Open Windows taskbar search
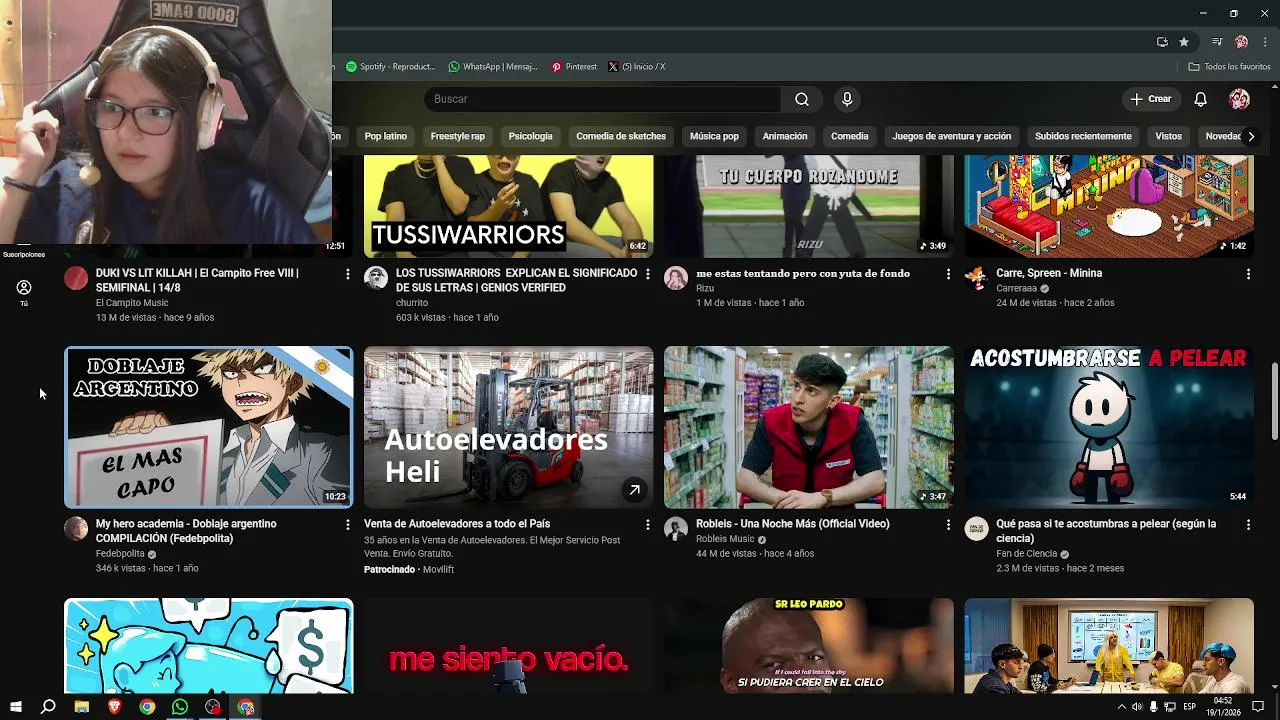 pos(48,707)
